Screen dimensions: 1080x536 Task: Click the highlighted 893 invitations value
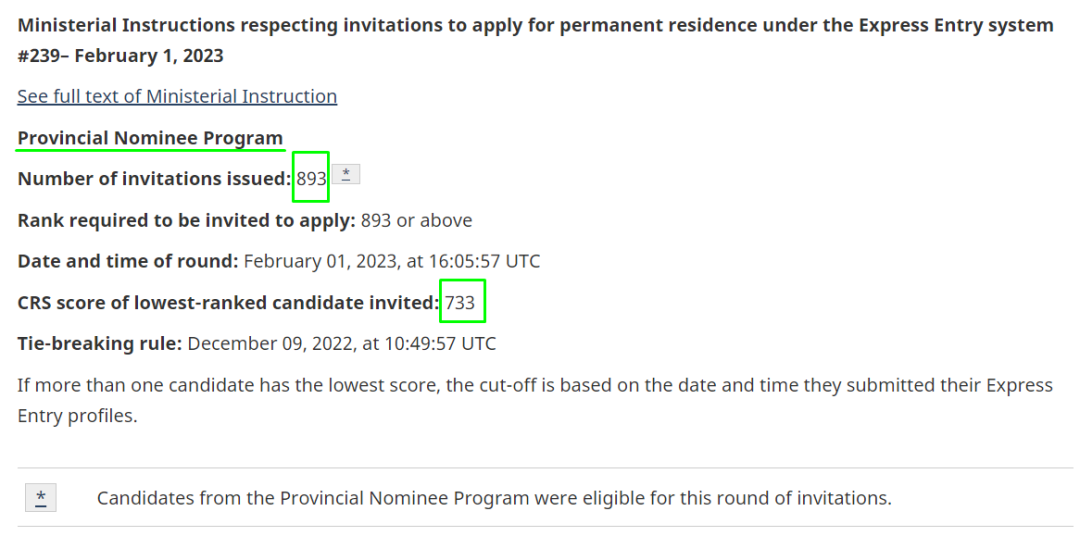311,179
